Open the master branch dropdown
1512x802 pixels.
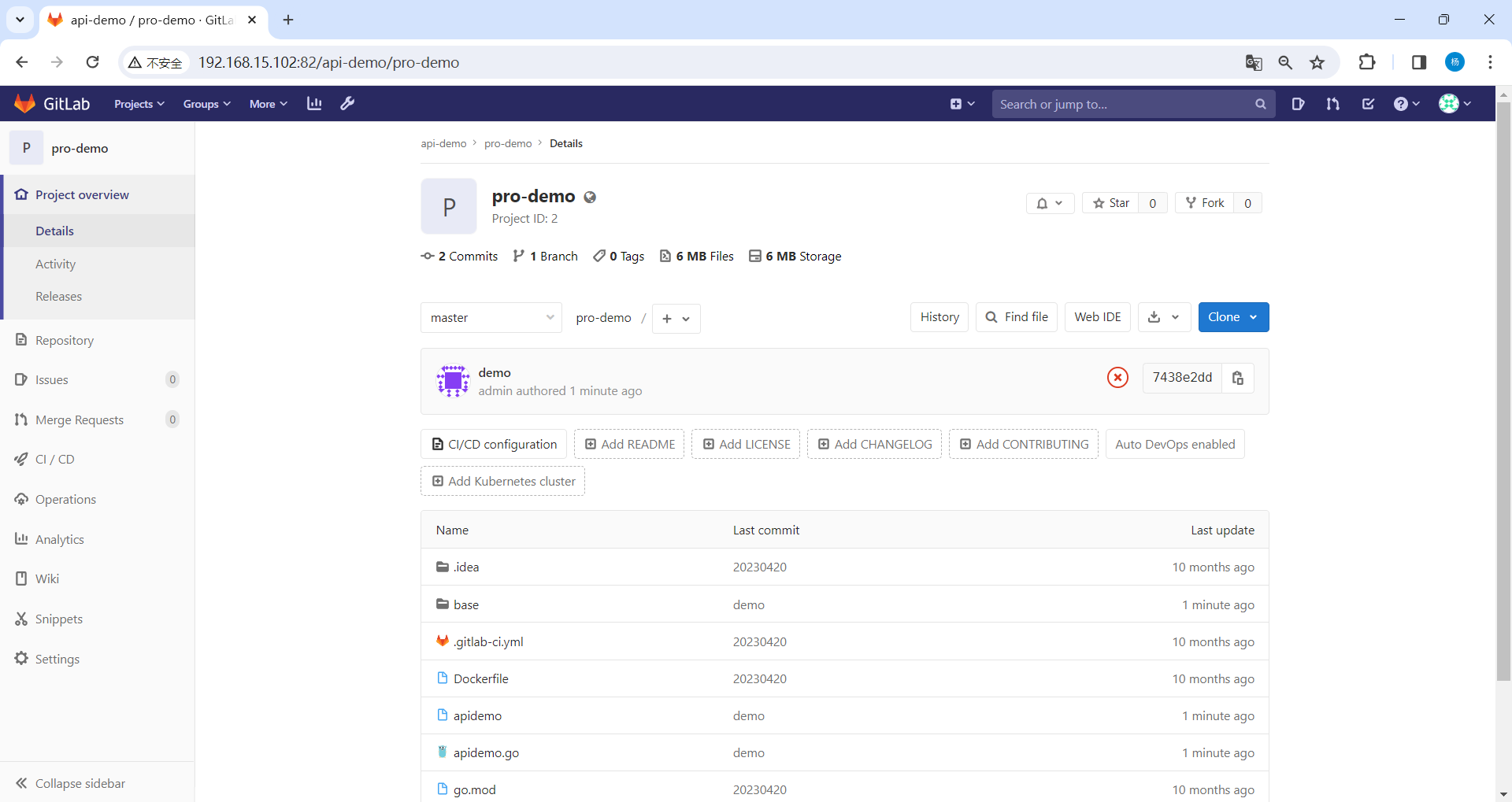[x=491, y=317]
